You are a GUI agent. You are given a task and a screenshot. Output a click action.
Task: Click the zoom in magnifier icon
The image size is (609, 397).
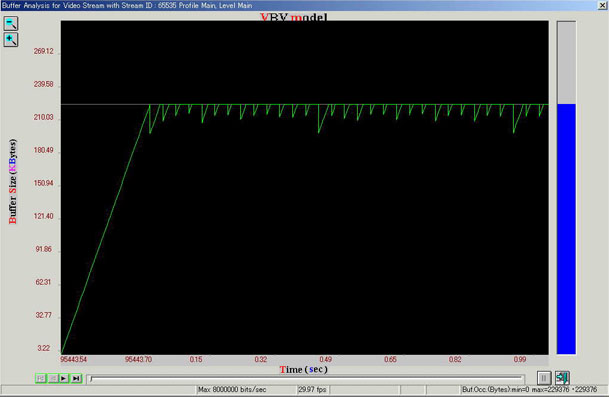point(10,40)
